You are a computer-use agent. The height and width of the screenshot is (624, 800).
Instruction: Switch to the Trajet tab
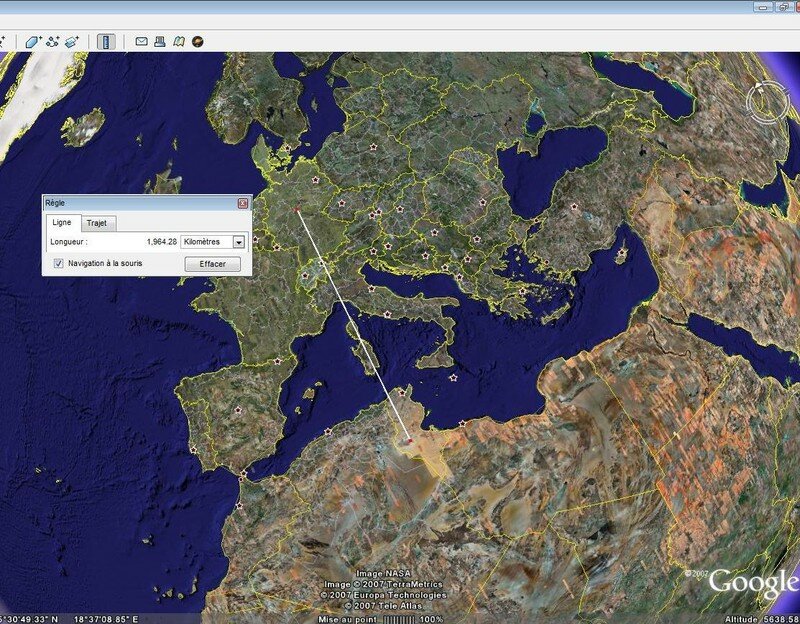(97, 223)
